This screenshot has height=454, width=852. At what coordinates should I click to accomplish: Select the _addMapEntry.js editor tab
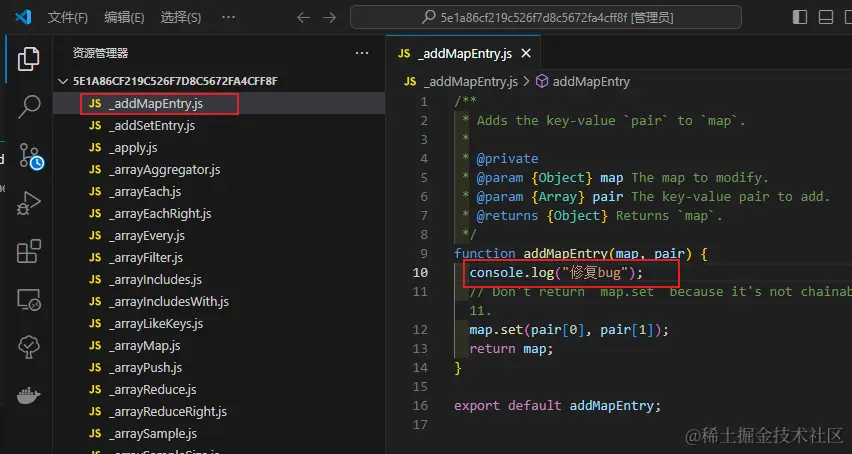[465, 54]
